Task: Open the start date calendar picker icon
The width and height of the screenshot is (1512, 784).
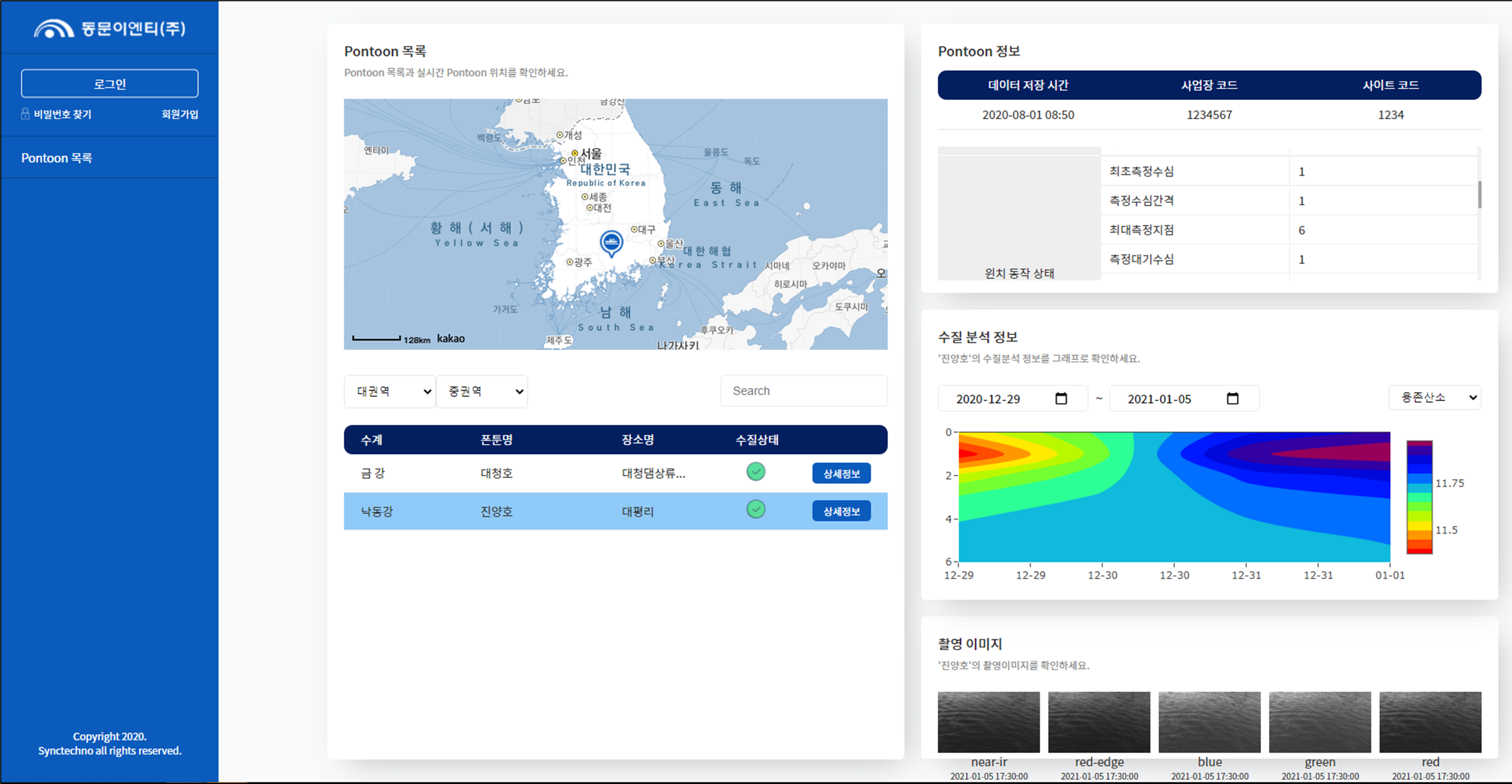Action: coord(1061,399)
